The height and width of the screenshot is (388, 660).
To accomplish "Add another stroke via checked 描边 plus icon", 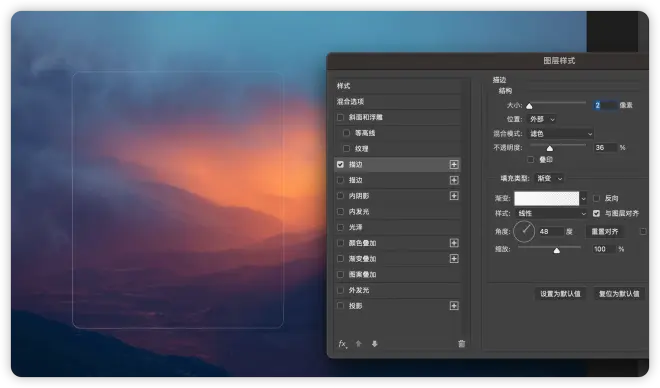I will tap(454, 165).
